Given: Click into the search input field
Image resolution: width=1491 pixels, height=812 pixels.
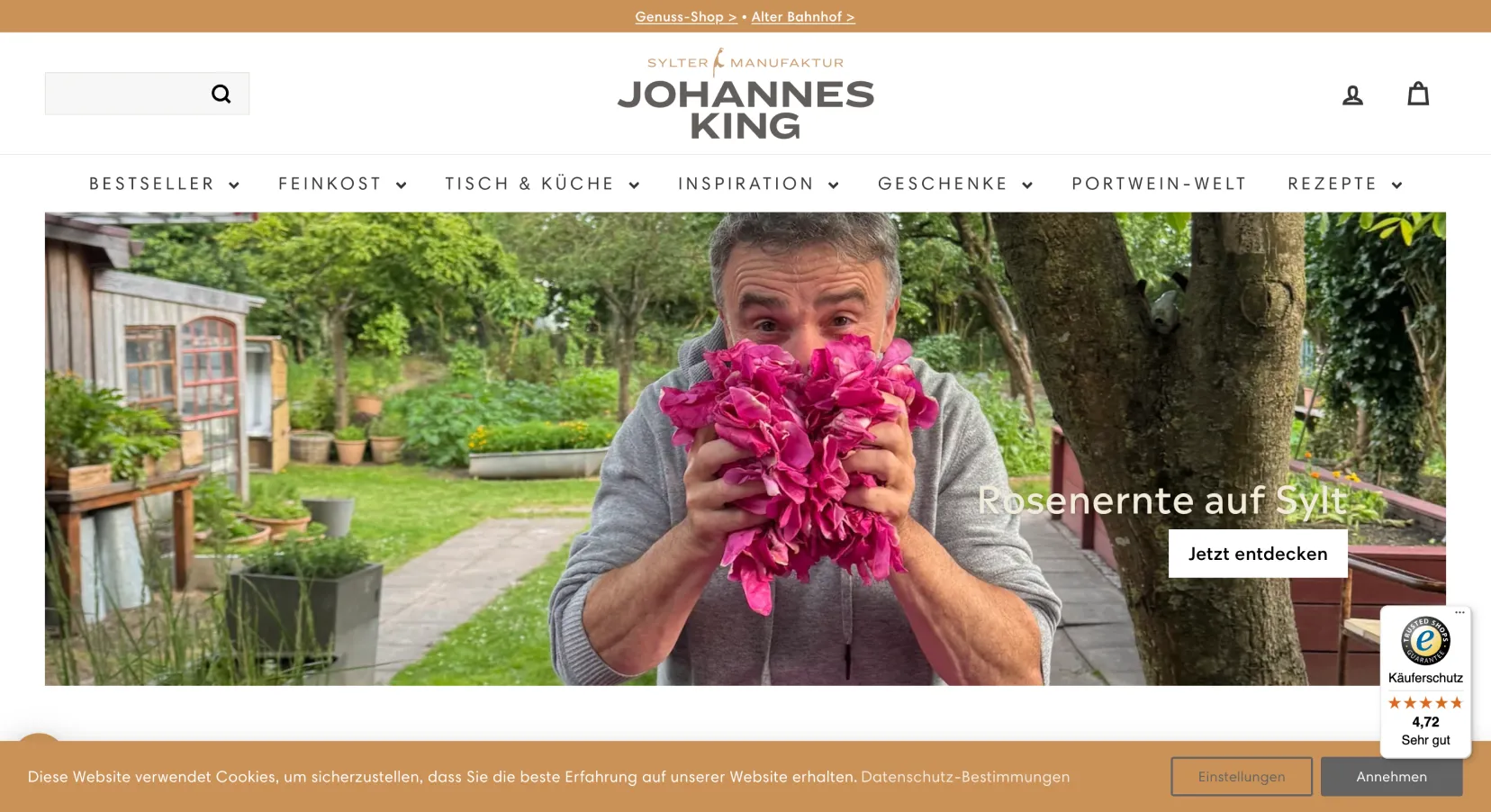Looking at the screenshot, I should (x=126, y=94).
